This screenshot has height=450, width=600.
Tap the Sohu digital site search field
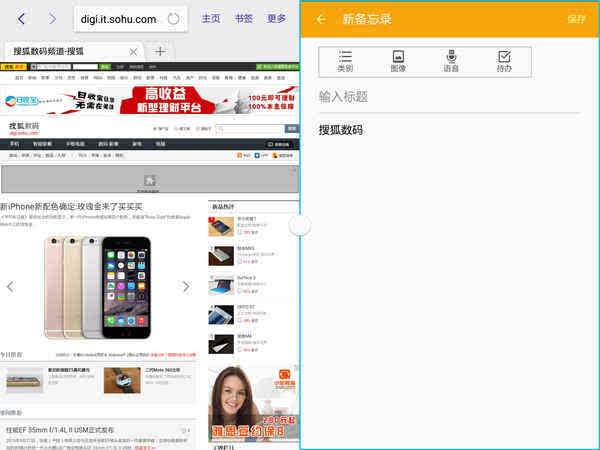click(249, 129)
